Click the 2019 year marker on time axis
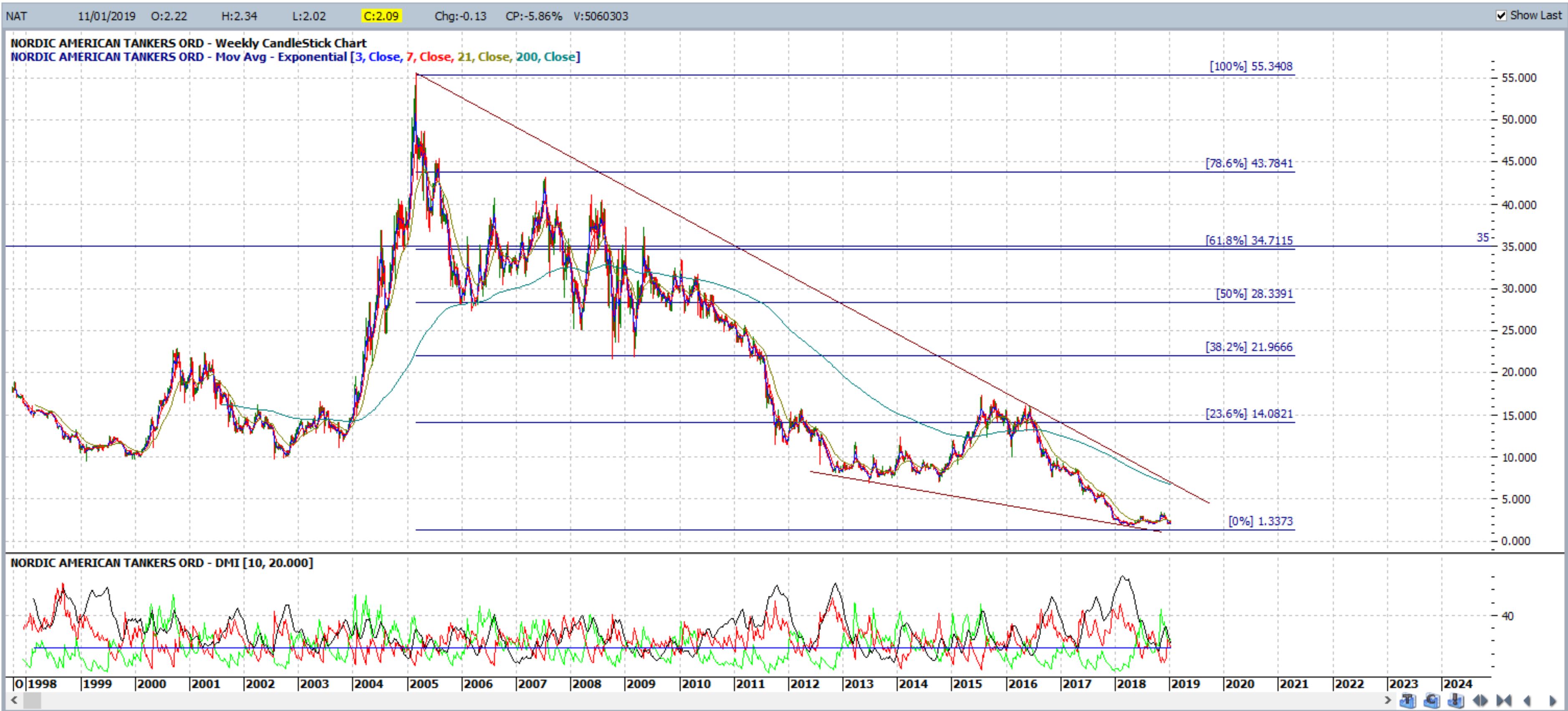This screenshot has height=711, width=1568. pyautogui.click(x=1186, y=684)
